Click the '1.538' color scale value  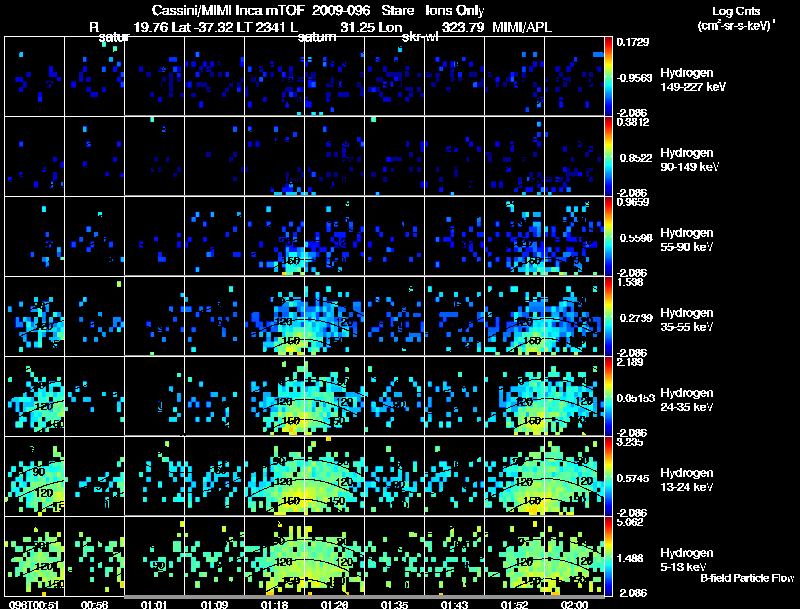pyautogui.click(x=630, y=282)
